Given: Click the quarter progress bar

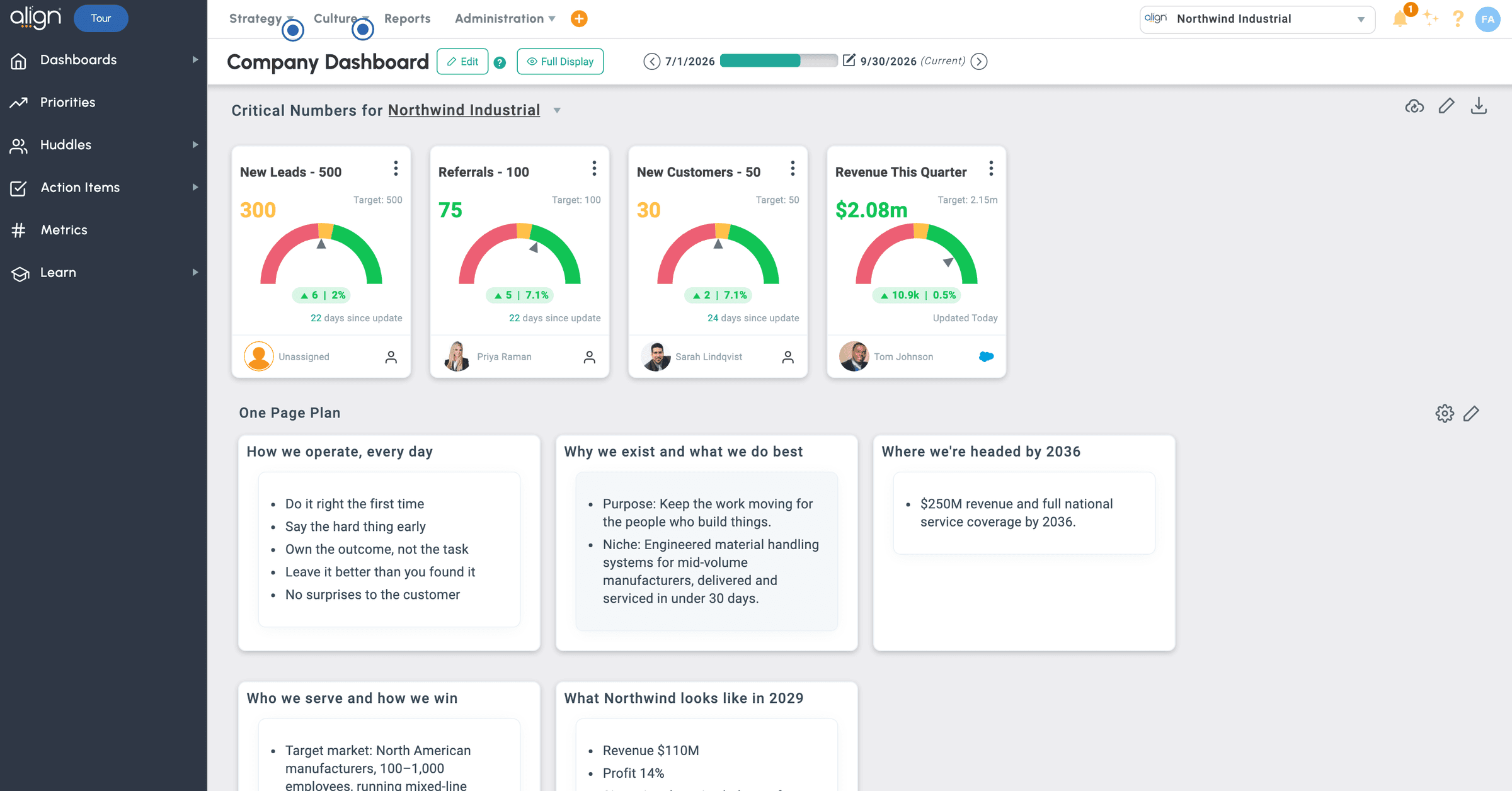Looking at the screenshot, I should pos(778,60).
